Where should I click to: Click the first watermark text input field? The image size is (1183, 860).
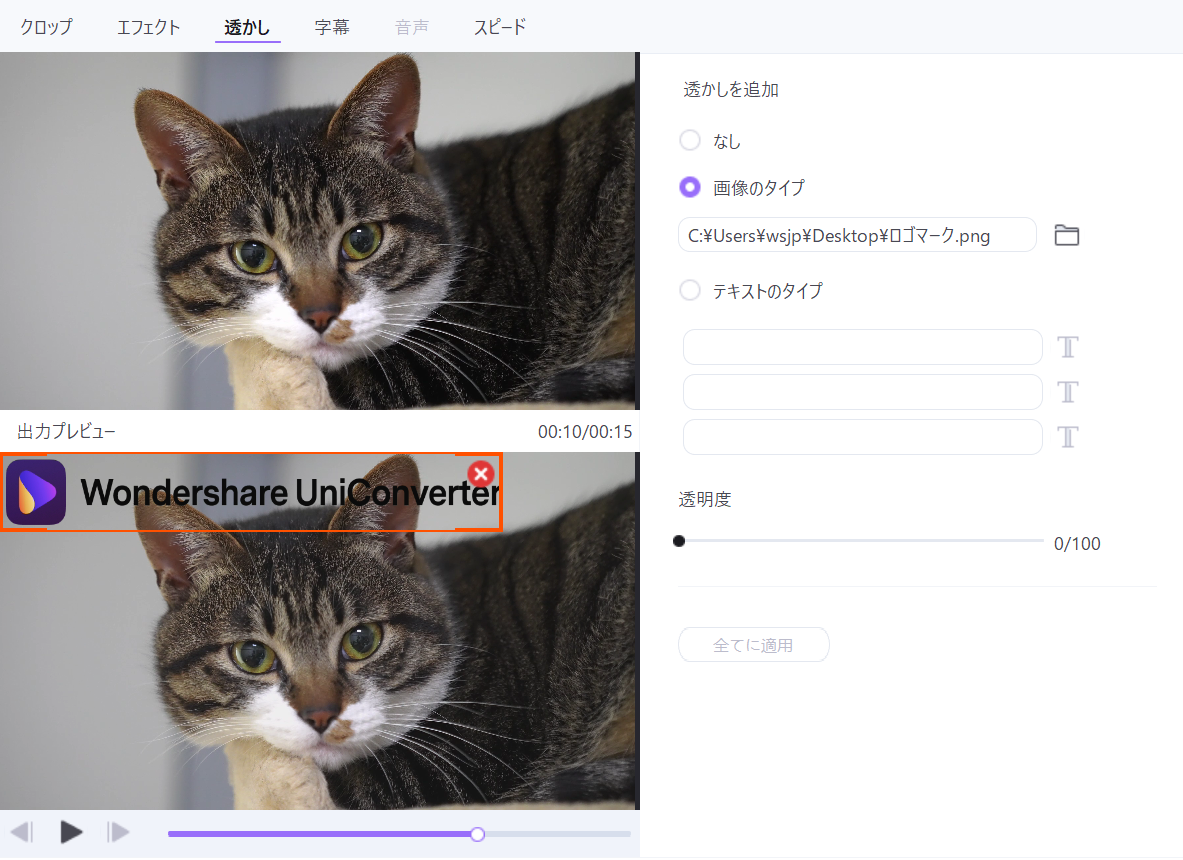[x=862, y=347]
